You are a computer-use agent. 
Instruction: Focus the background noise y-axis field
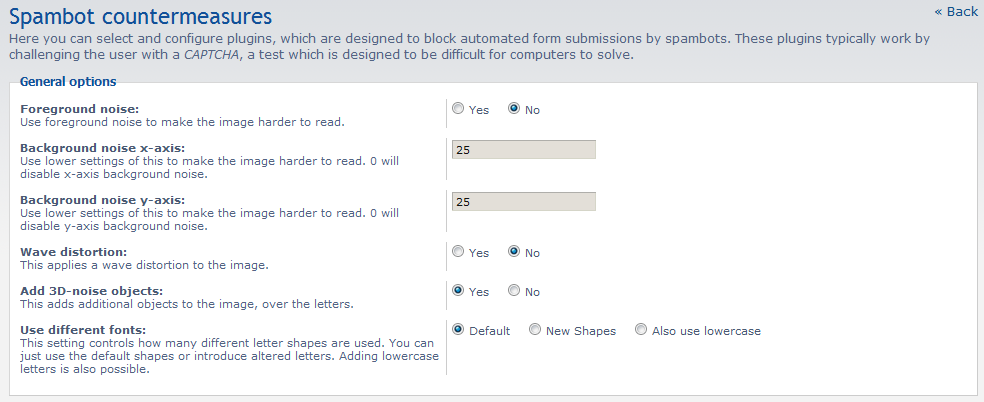click(523, 201)
